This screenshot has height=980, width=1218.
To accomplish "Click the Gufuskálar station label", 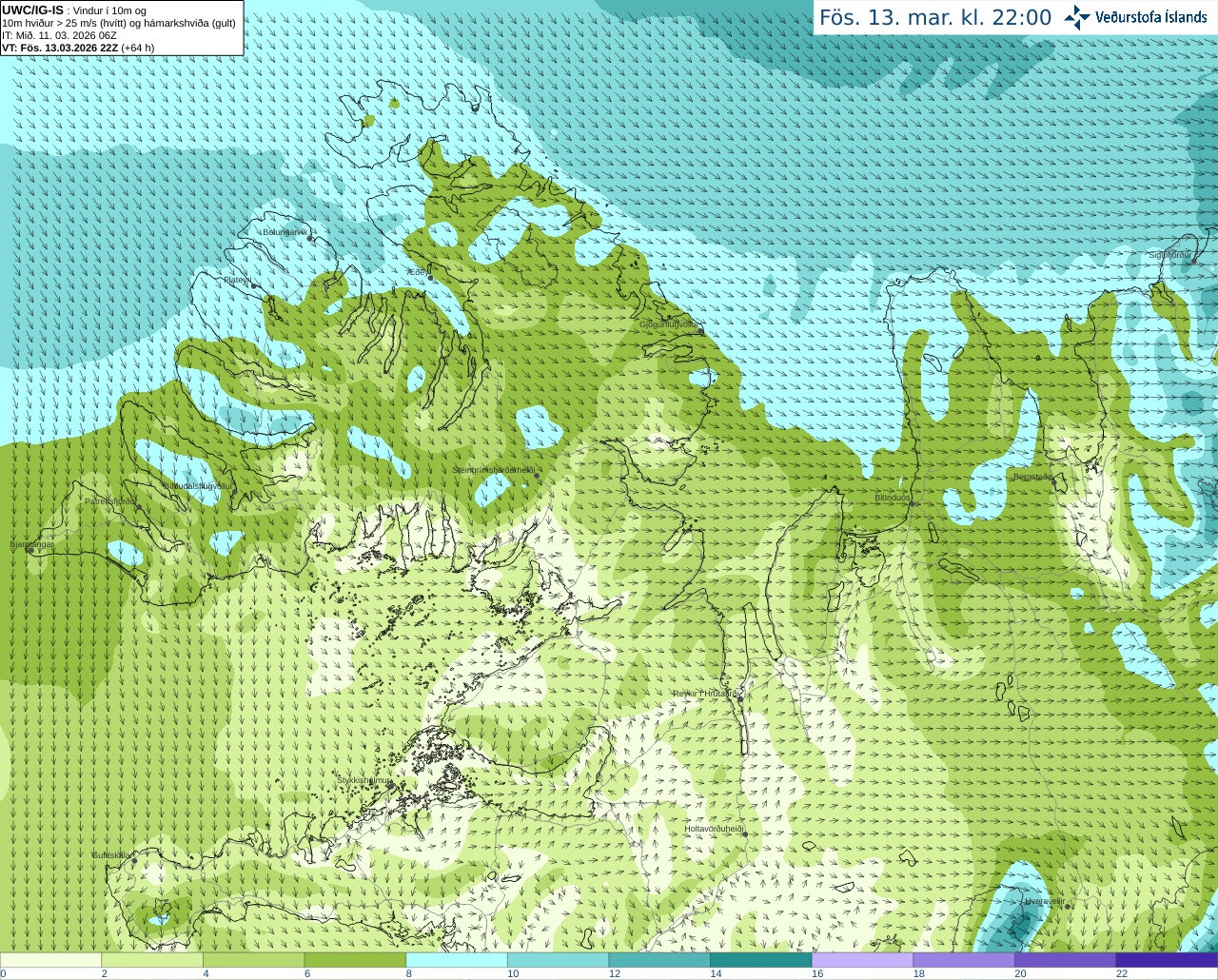I will (111, 855).
